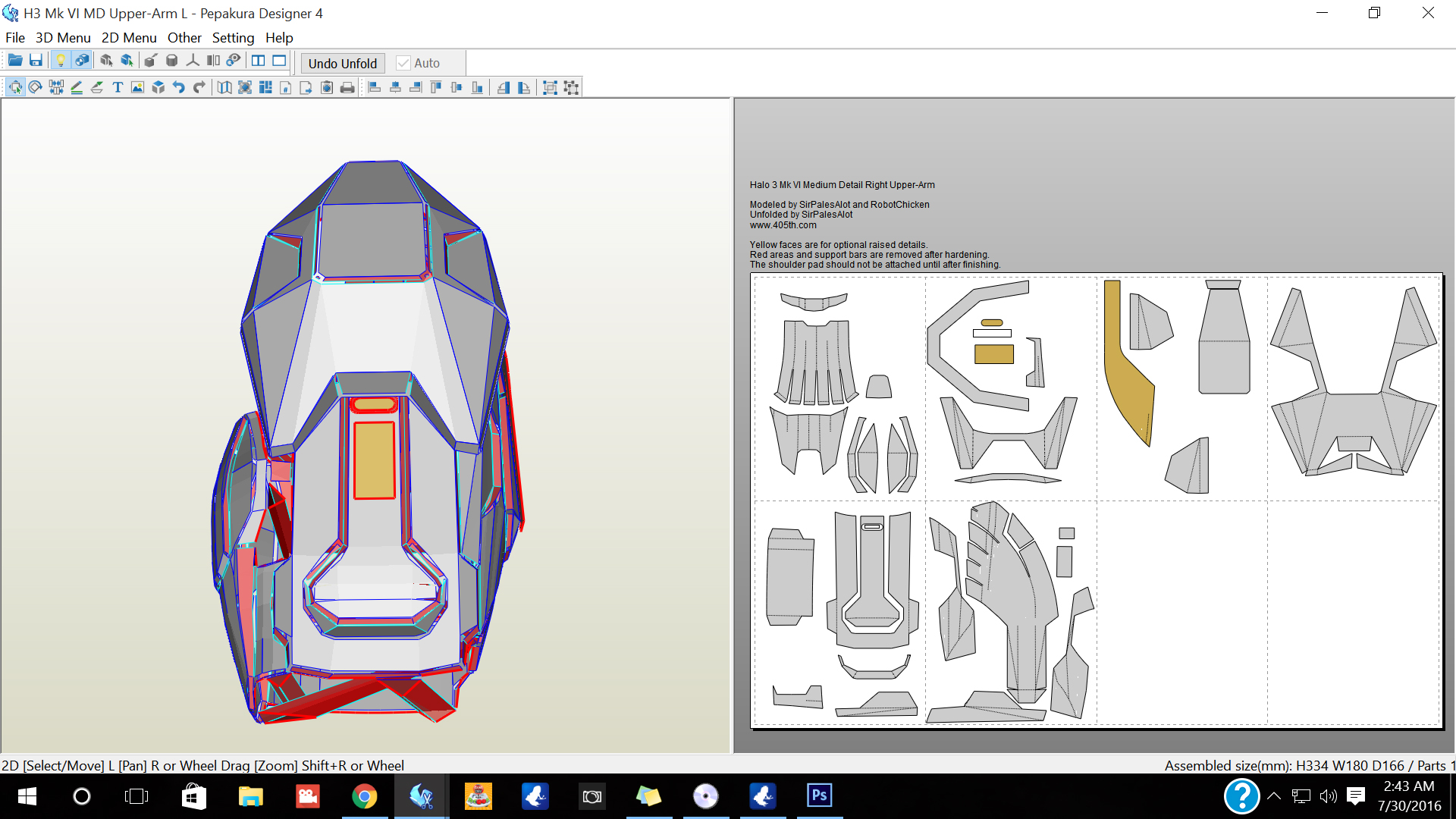Open Photoshop from the taskbar
Image resolution: width=1456 pixels, height=819 pixels.
820,796
